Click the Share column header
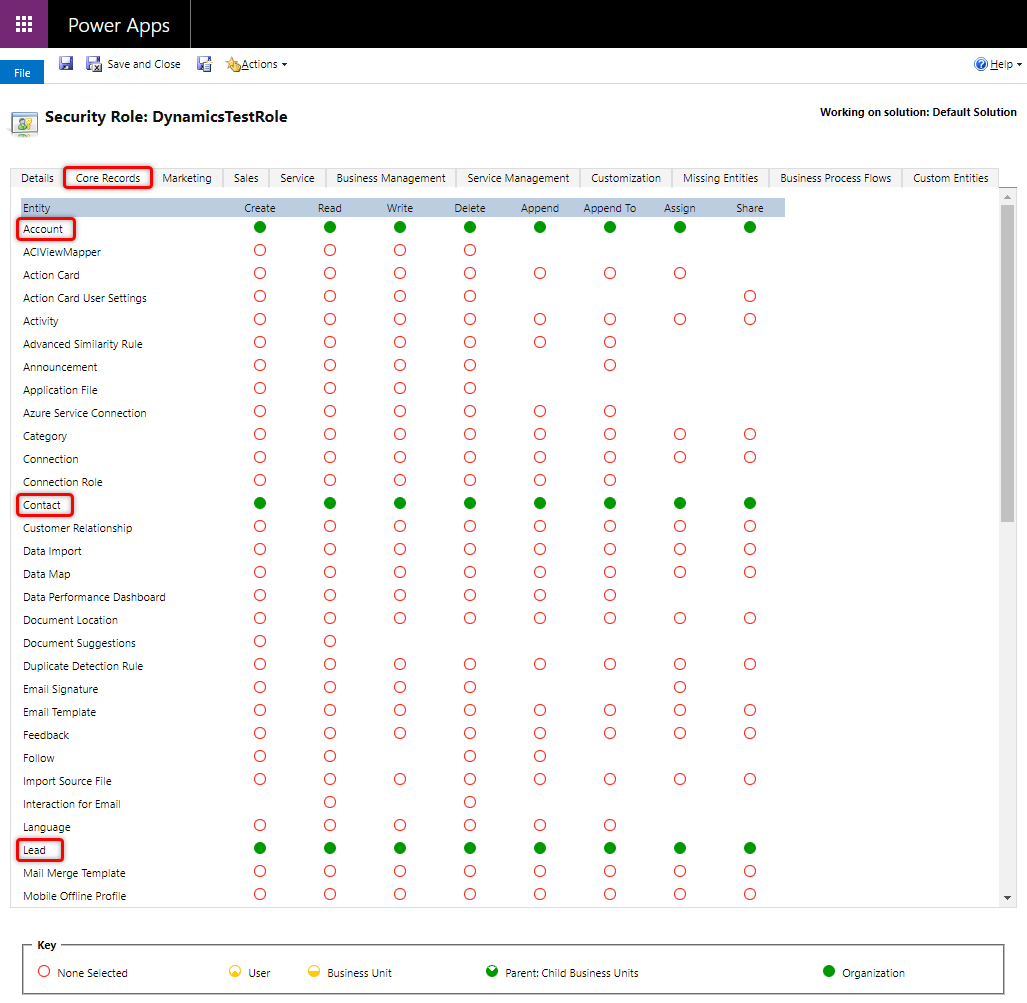 [750, 208]
